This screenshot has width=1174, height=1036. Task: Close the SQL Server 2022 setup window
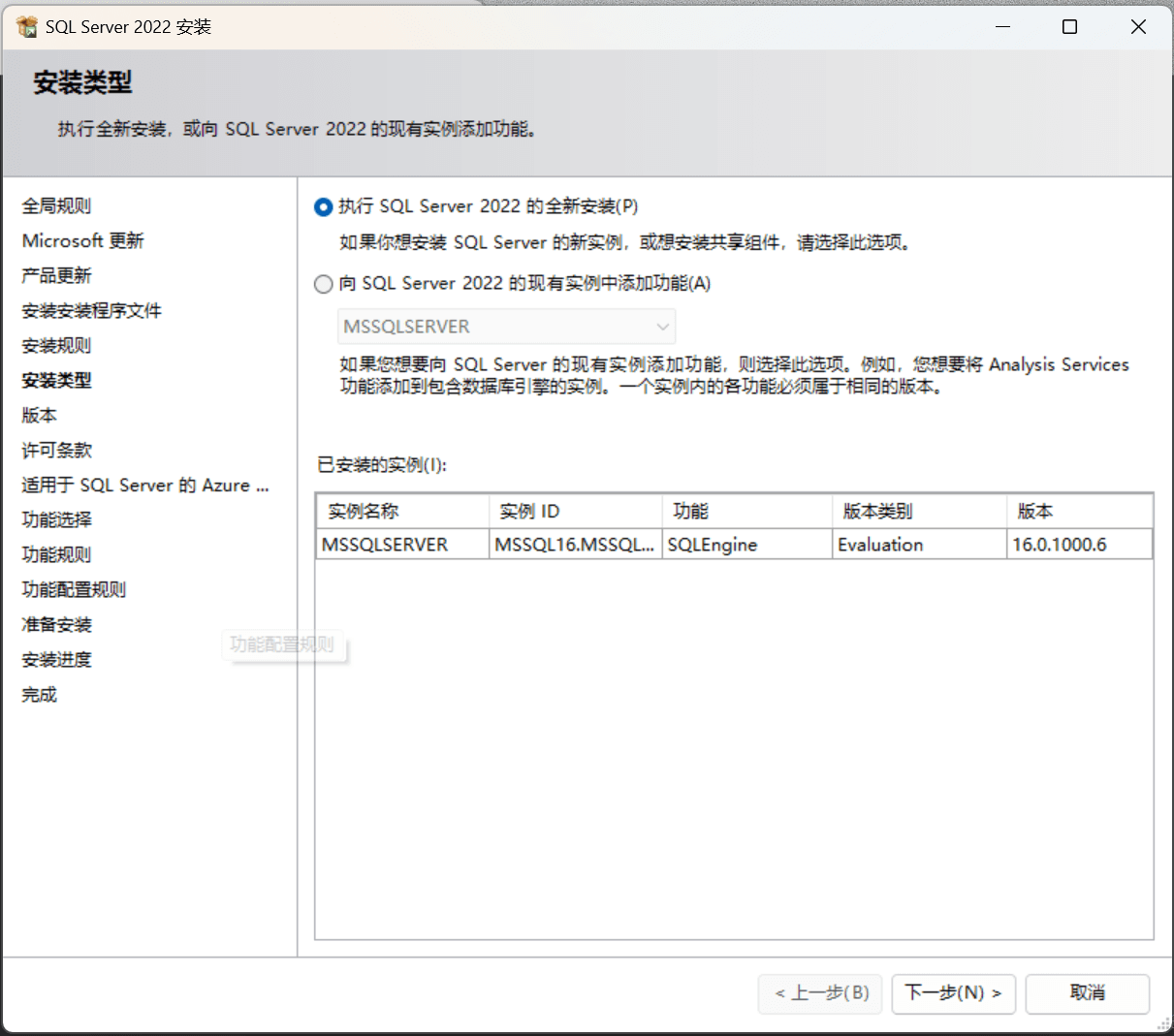(1138, 27)
